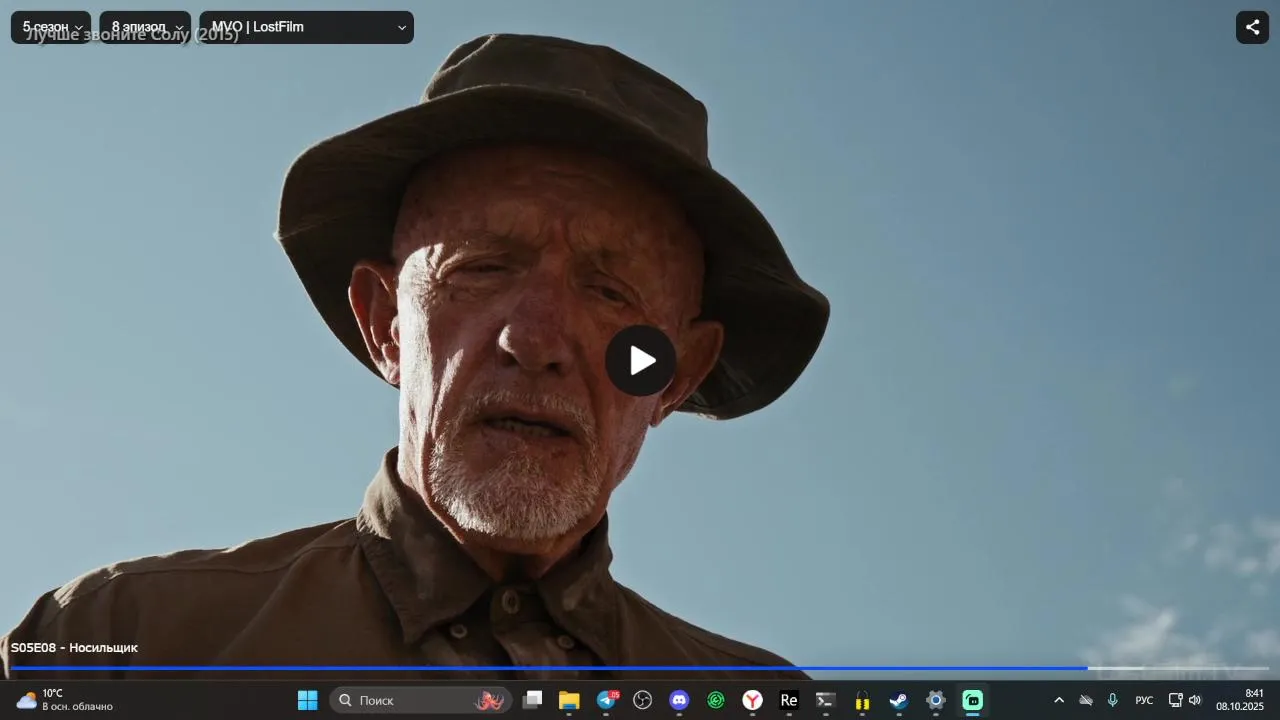Open the terminal app from the taskbar
This screenshot has height=720, width=1280.
[826, 700]
